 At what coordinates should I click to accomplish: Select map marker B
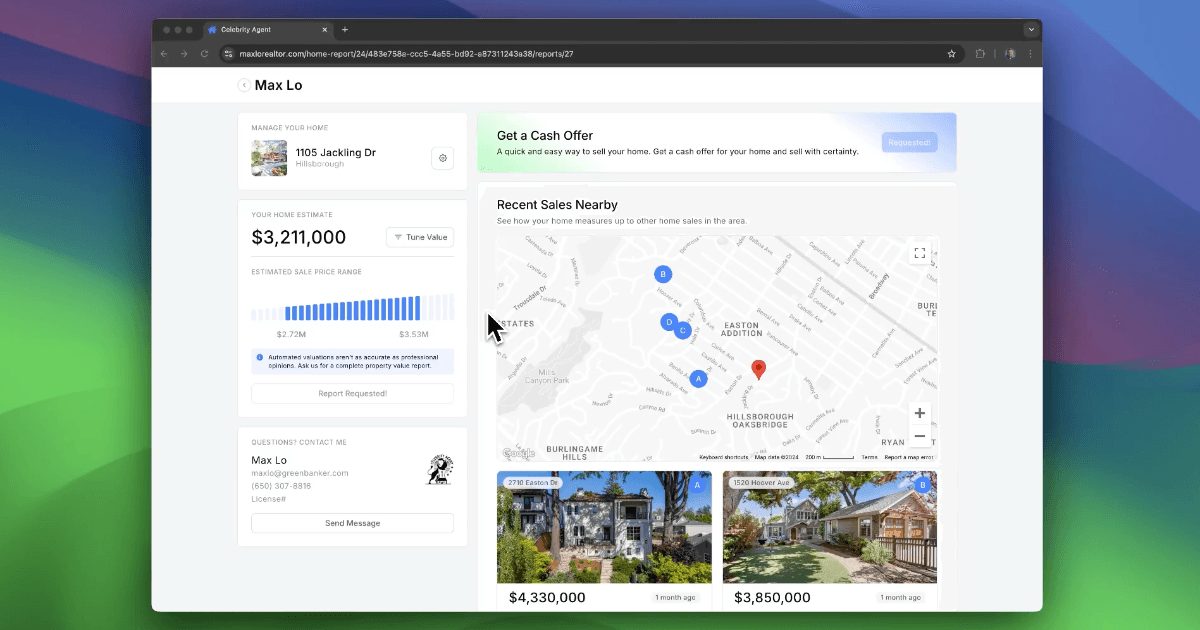662,273
